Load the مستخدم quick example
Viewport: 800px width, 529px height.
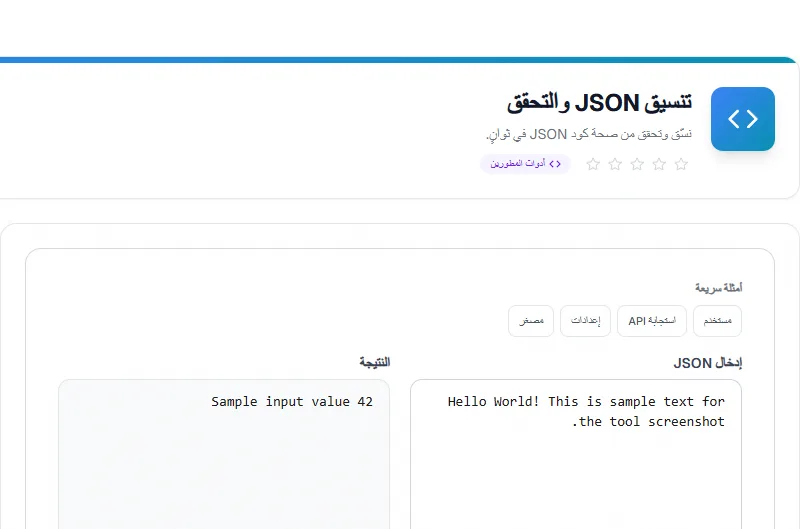(717, 321)
